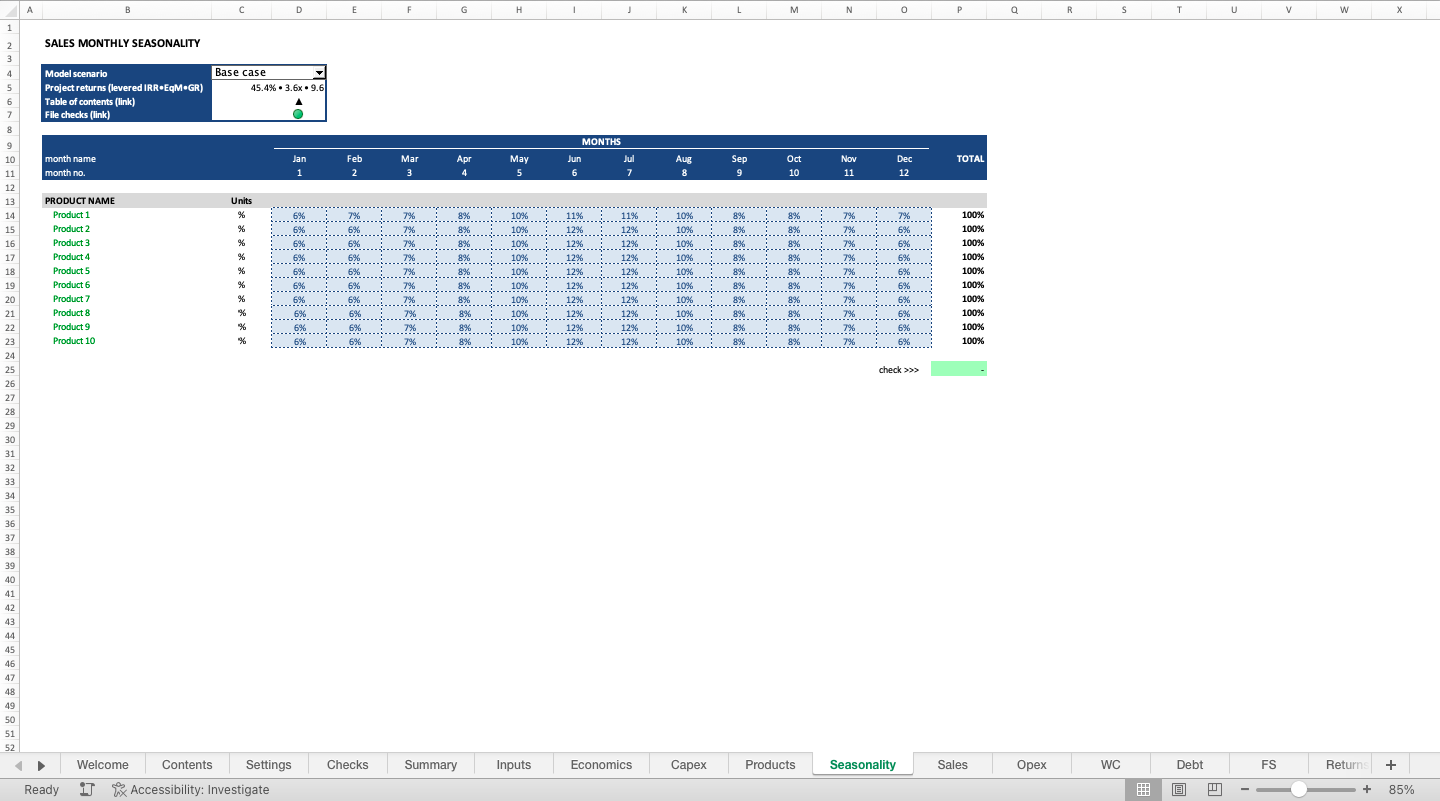Click the SALES MONTHLY SEASONALITY title
The image size is (1440, 801).
[122, 44]
